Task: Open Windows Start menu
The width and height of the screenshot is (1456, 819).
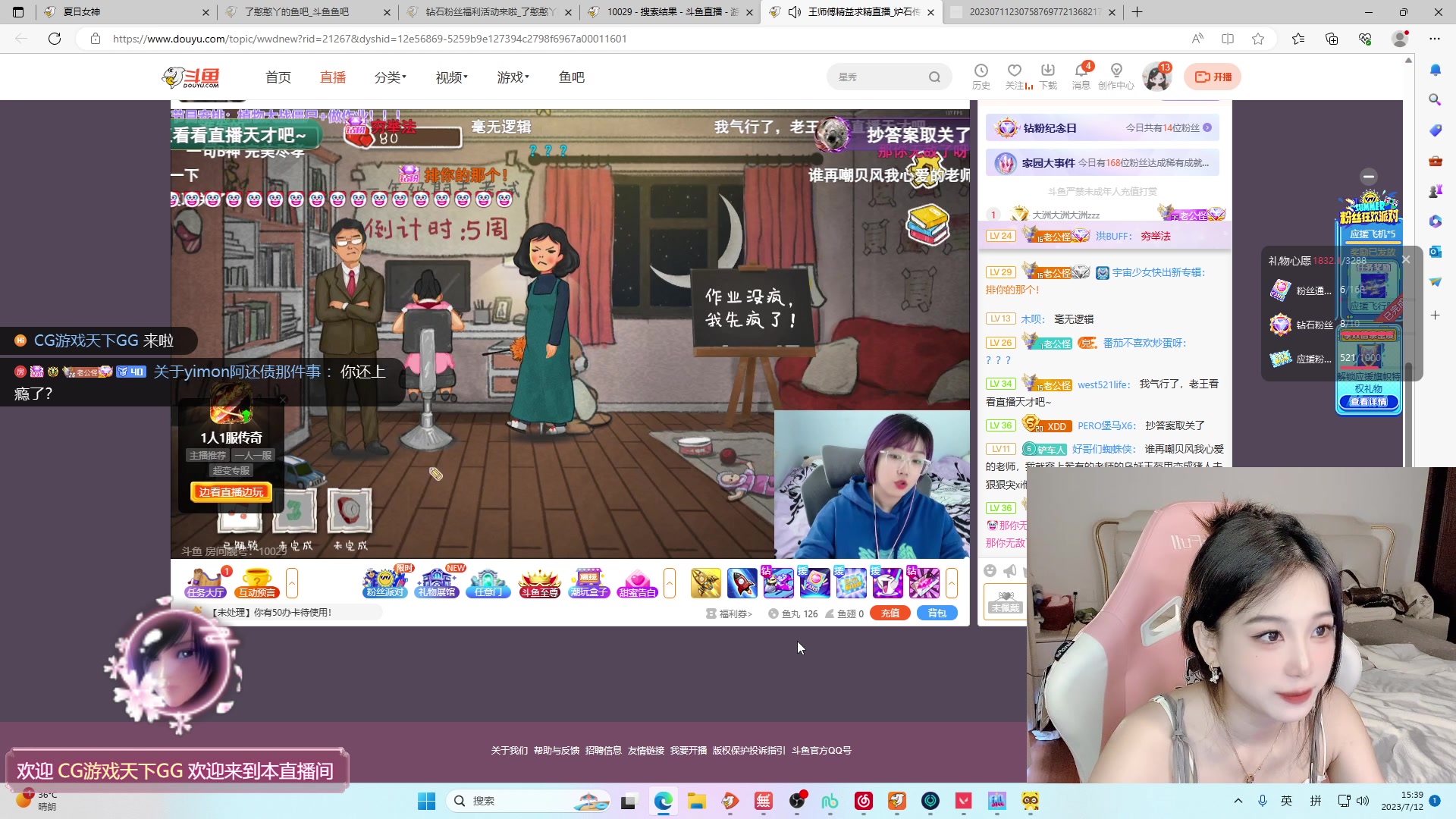Action: 427,801
